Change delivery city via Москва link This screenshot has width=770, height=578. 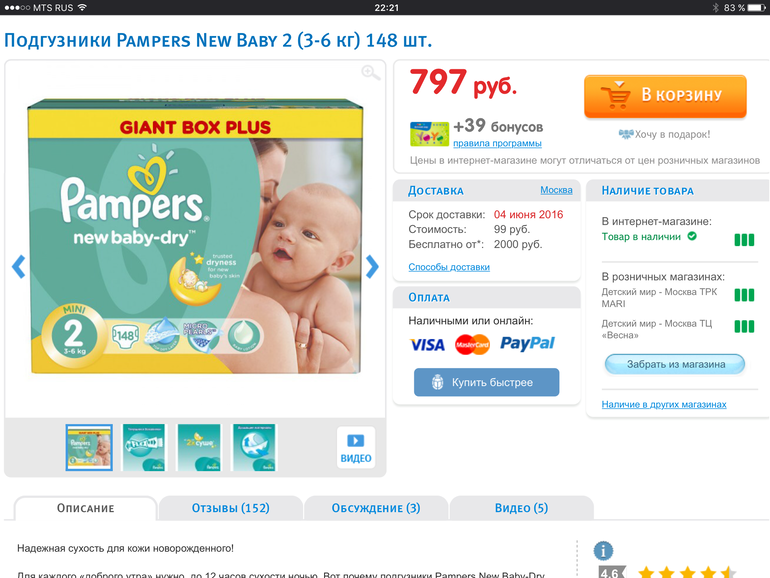556,190
